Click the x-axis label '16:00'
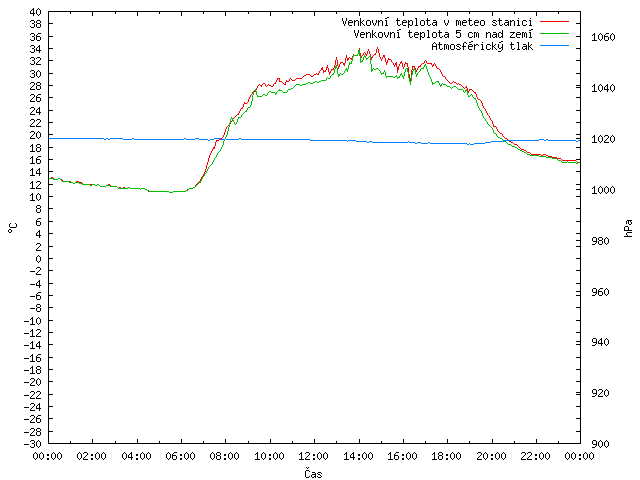640x480 pixels. pyautogui.click(x=402, y=456)
